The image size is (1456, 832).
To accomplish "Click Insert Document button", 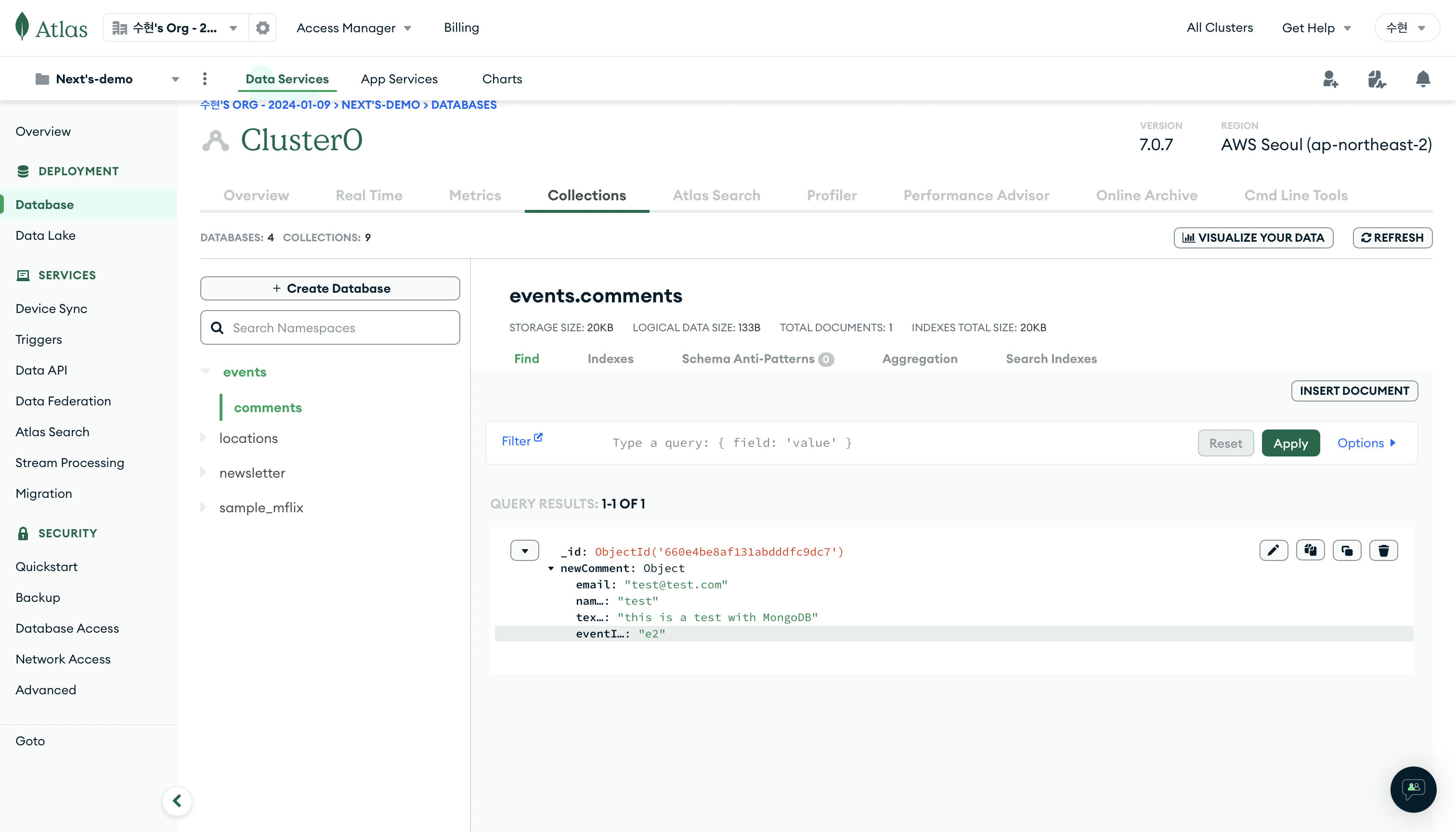I will [x=1354, y=391].
